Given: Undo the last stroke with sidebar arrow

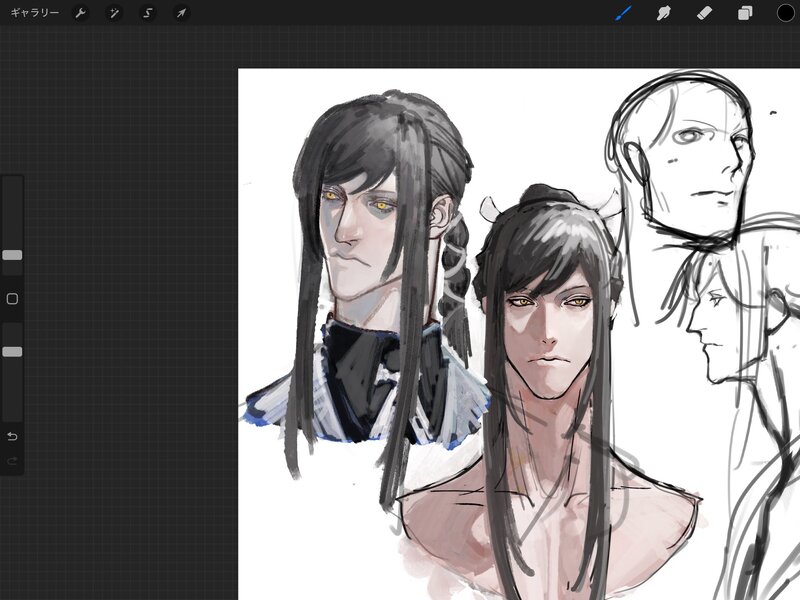Looking at the screenshot, I should 12,436.
